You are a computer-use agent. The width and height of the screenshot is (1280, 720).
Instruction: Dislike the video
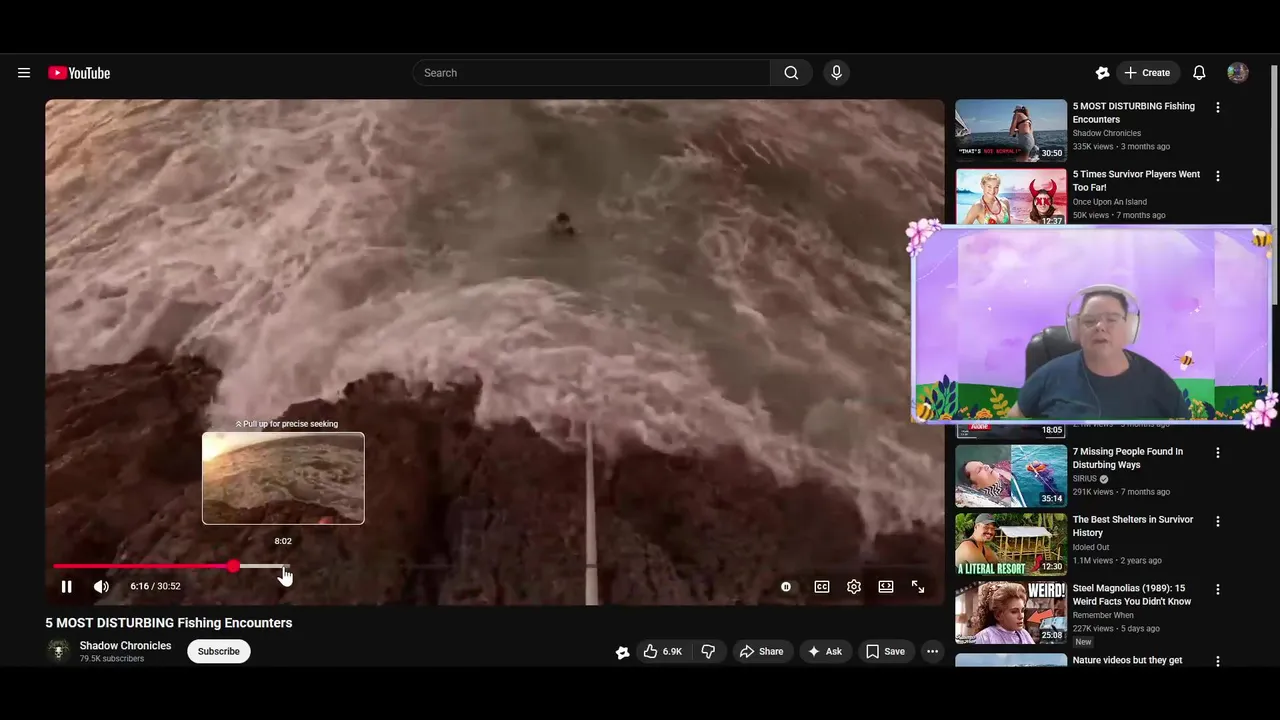708,651
